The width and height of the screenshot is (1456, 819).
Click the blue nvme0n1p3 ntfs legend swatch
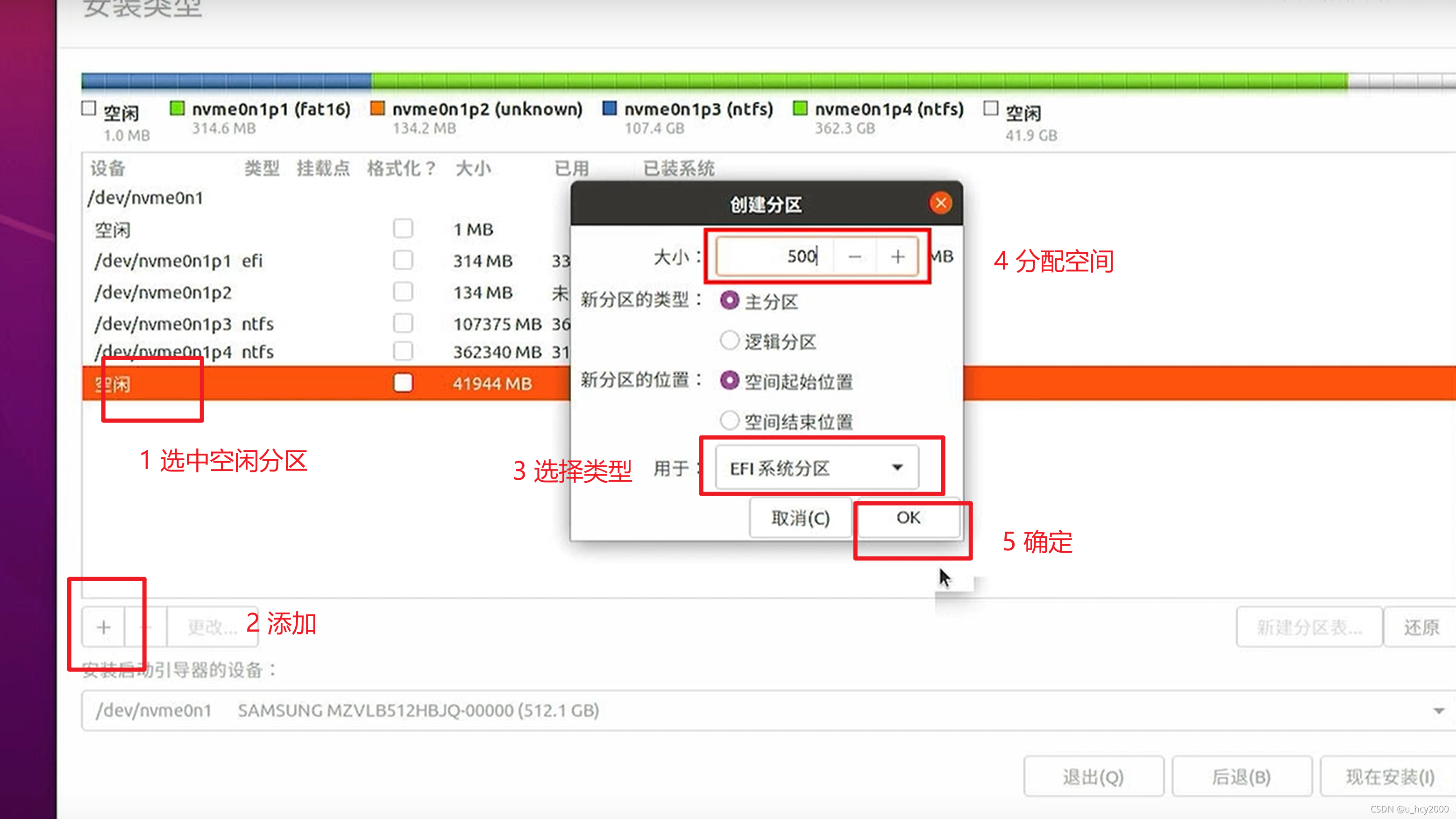(609, 108)
